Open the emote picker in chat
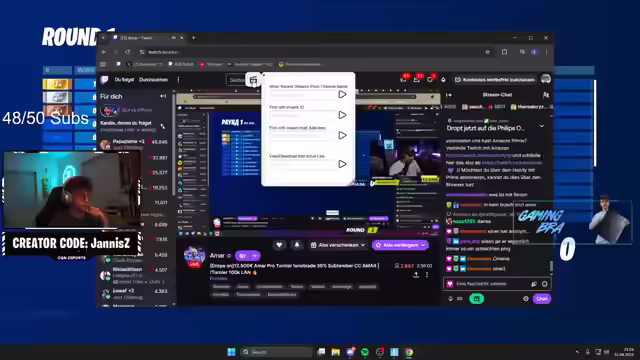This screenshot has height=360, width=640. point(544,284)
